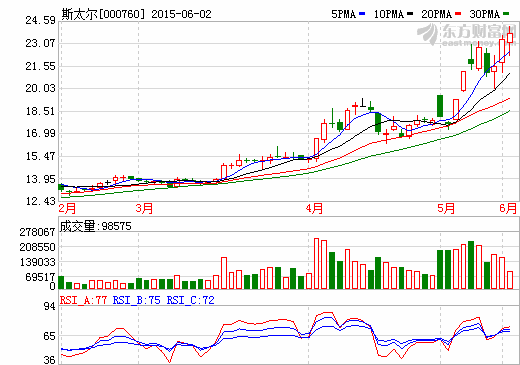Screen dimensions: 520x365
Task: Click the 12.43 price axis label
Action: 40,201
